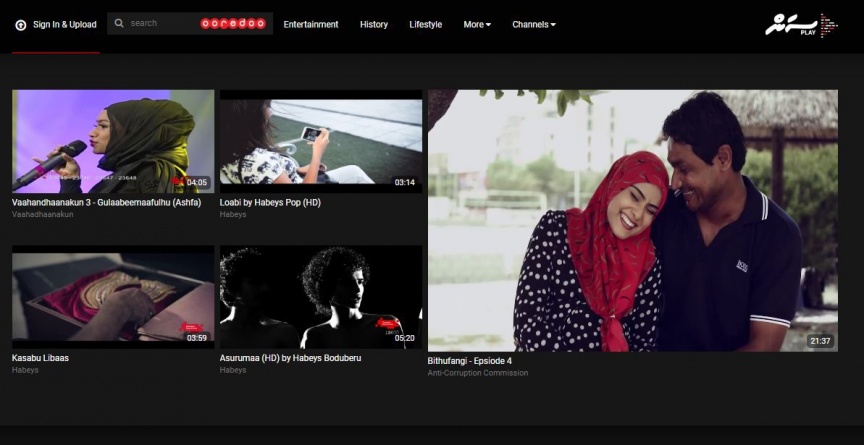The width and height of the screenshot is (864, 445).
Task: Click the red Ooredoo logo
Action: point(233,23)
